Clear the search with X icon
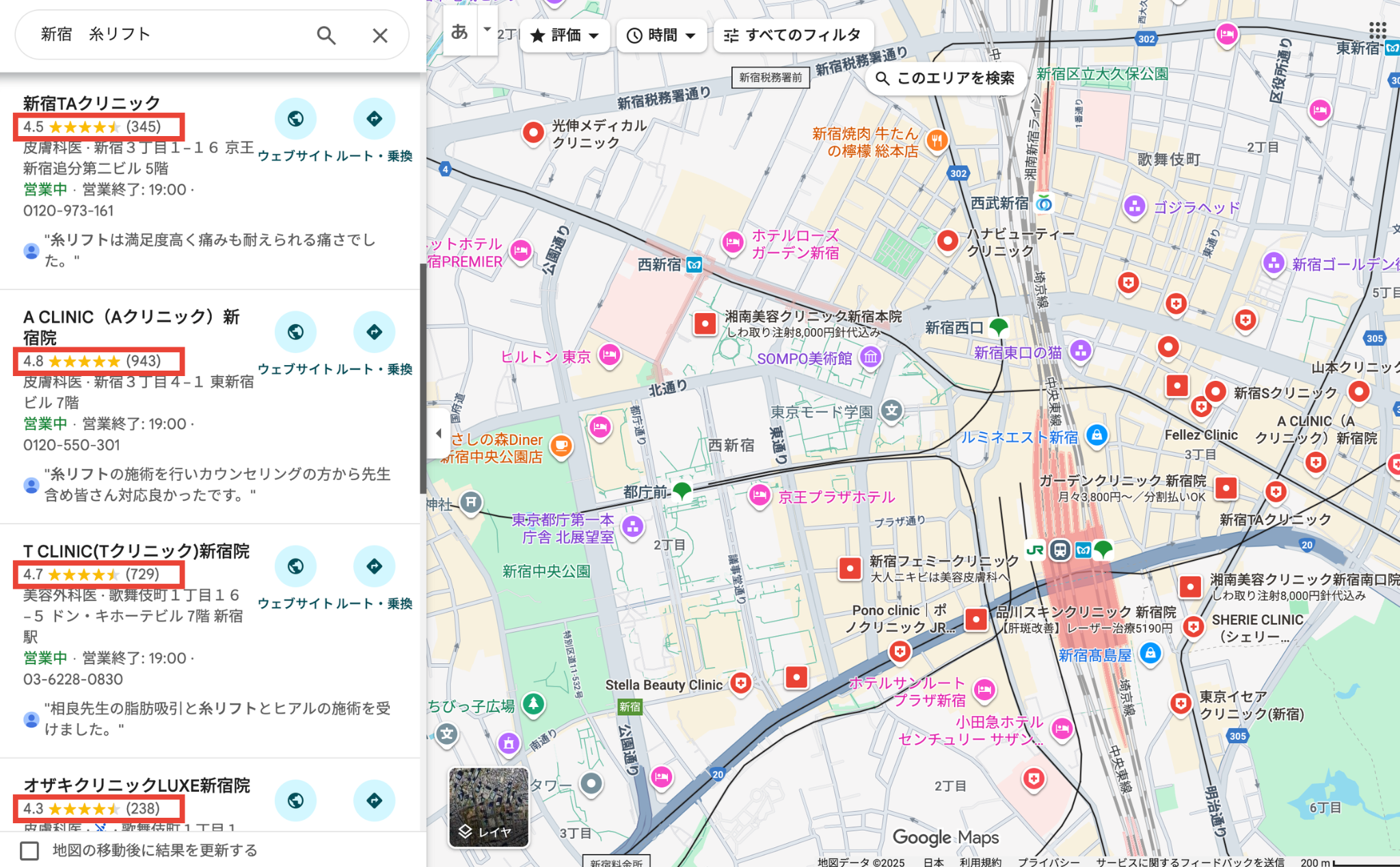This screenshot has width=1400, height=867. point(379,35)
